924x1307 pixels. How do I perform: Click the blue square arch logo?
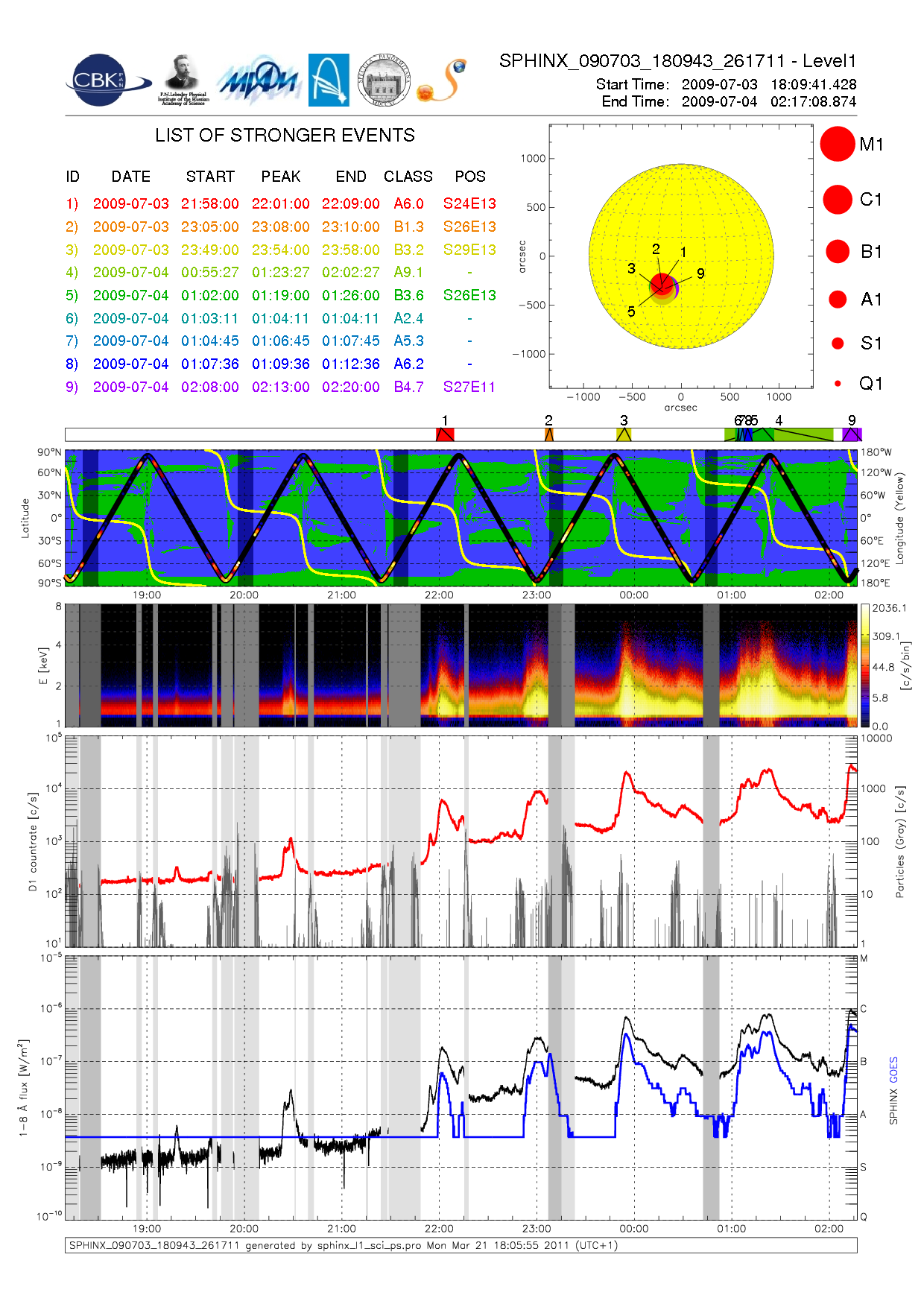click(x=329, y=80)
